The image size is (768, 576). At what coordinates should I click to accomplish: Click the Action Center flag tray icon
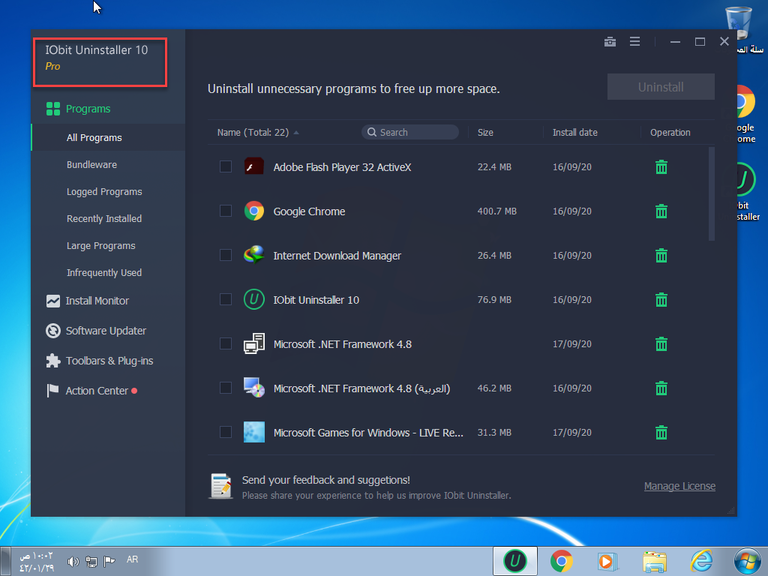109,561
